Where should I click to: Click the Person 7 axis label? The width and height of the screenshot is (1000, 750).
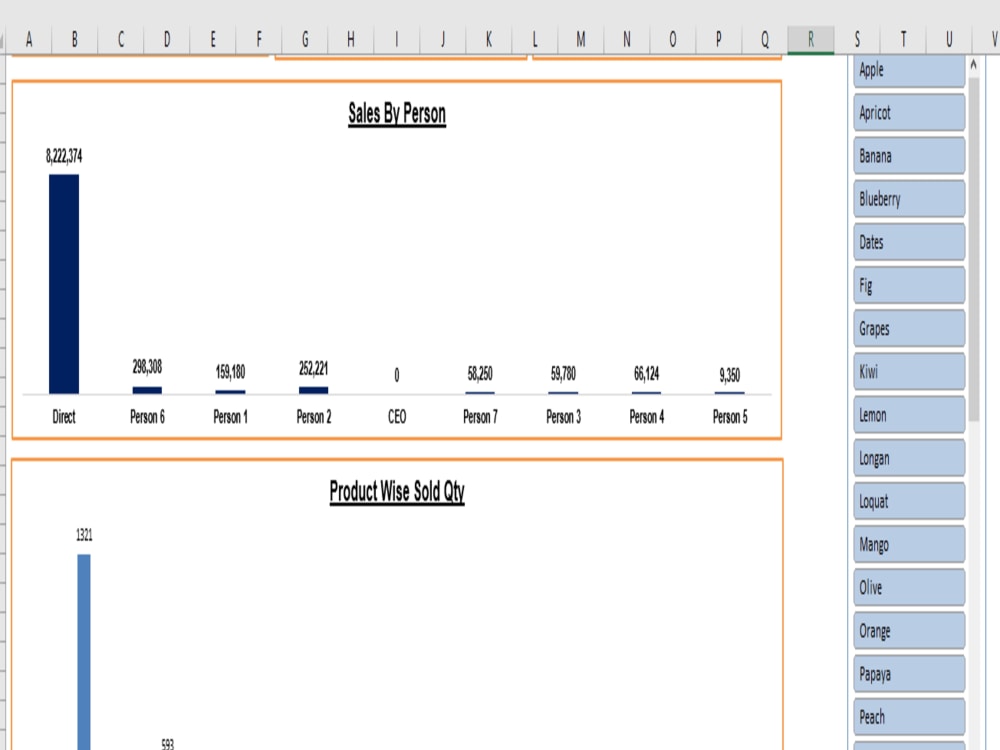pos(480,417)
